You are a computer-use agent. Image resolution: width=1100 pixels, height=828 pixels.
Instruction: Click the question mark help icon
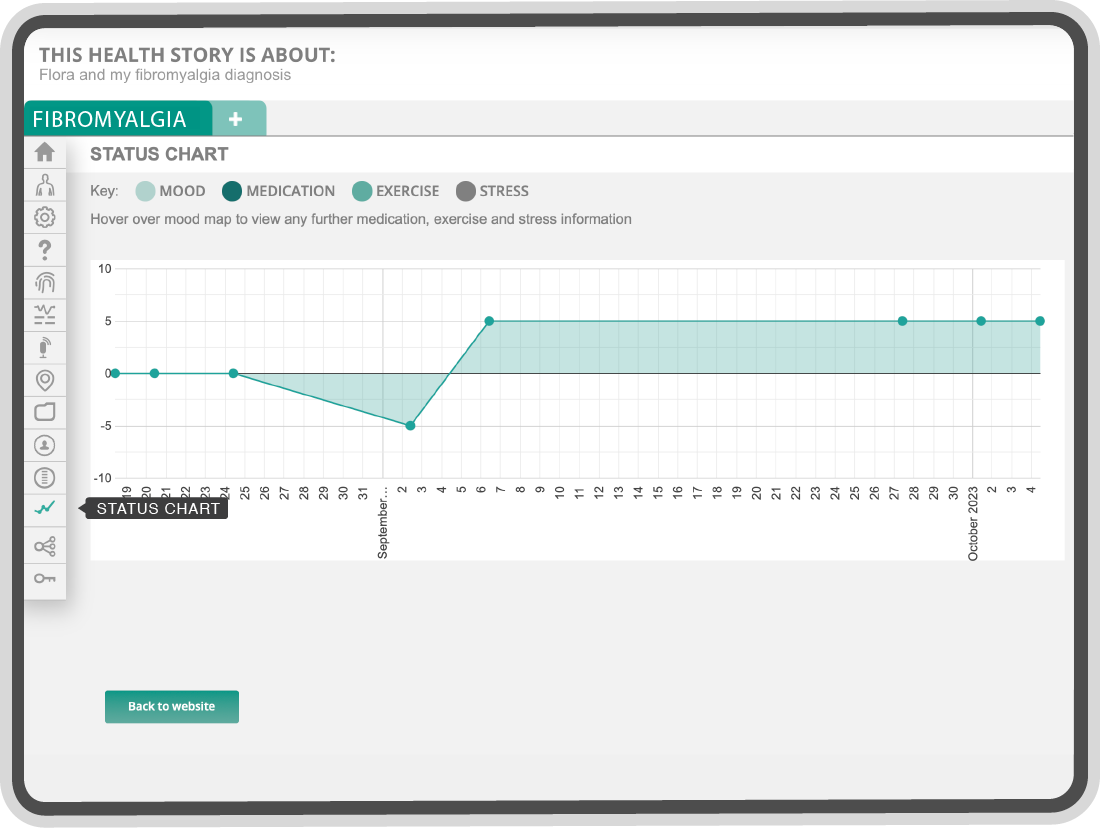tap(45, 250)
